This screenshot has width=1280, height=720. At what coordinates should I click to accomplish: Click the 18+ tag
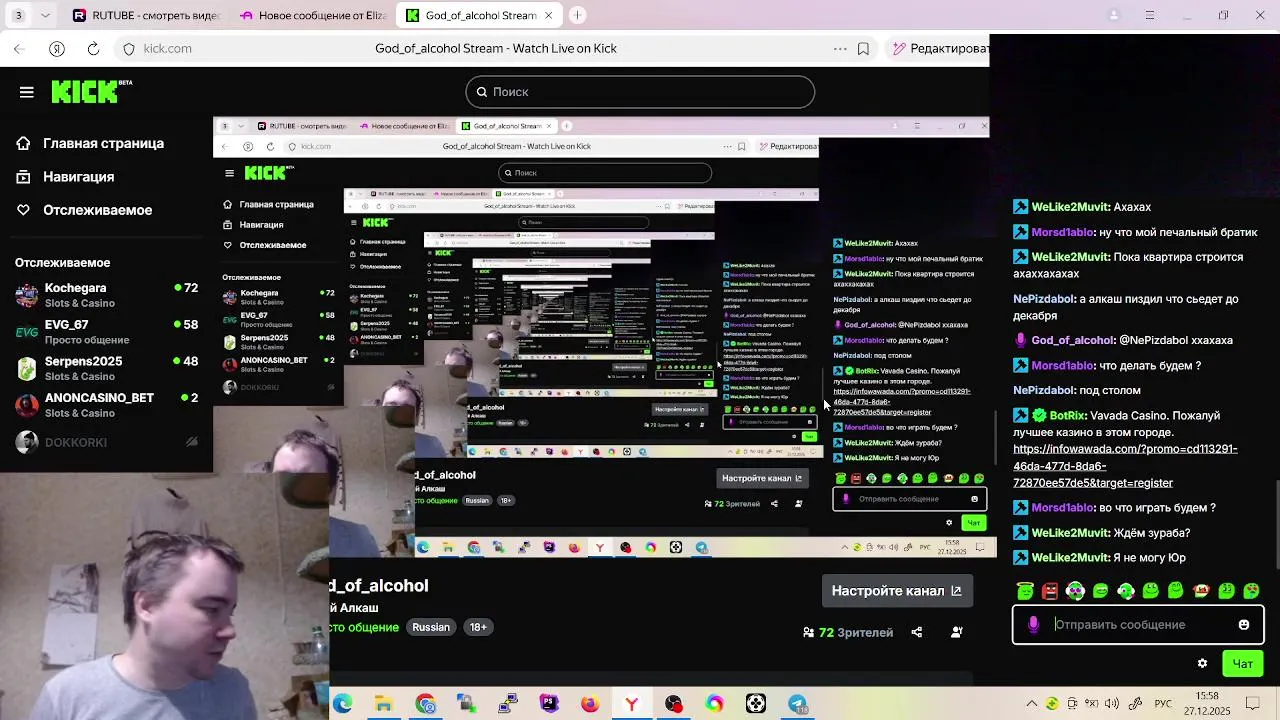(x=478, y=627)
